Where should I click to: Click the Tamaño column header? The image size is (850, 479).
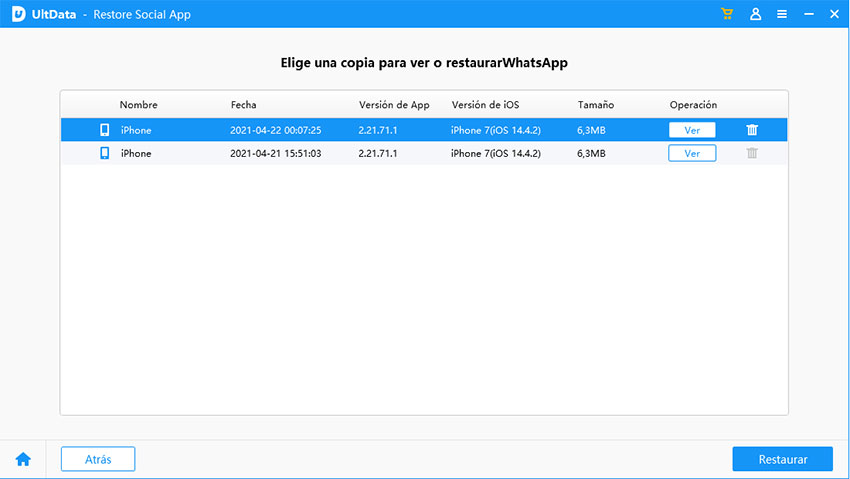(x=596, y=105)
